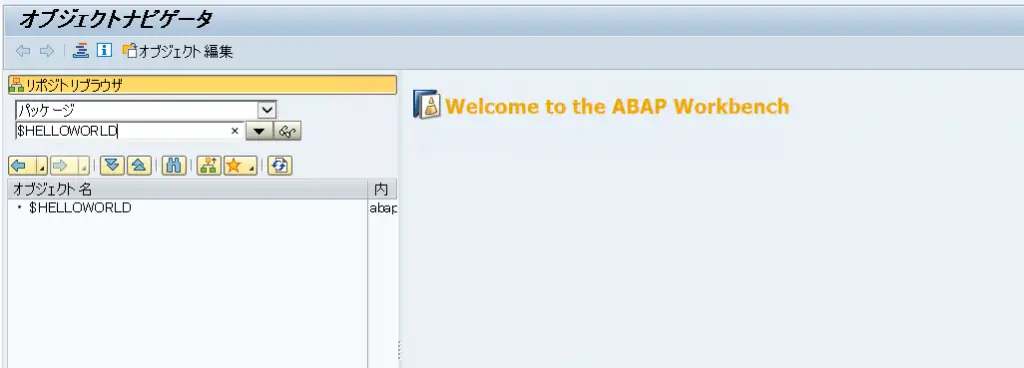Click the abap cell in the tree row

point(383,209)
